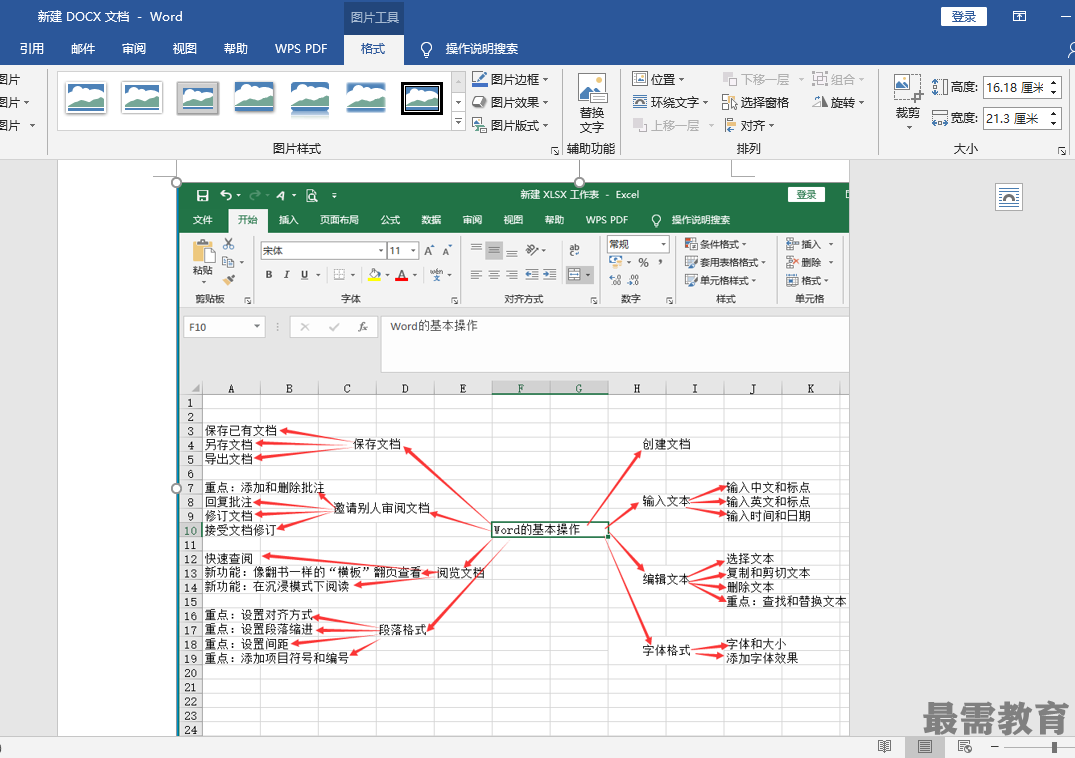Click the zoom slider handle in status bar

pyautogui.click(x=1054, y=746)
